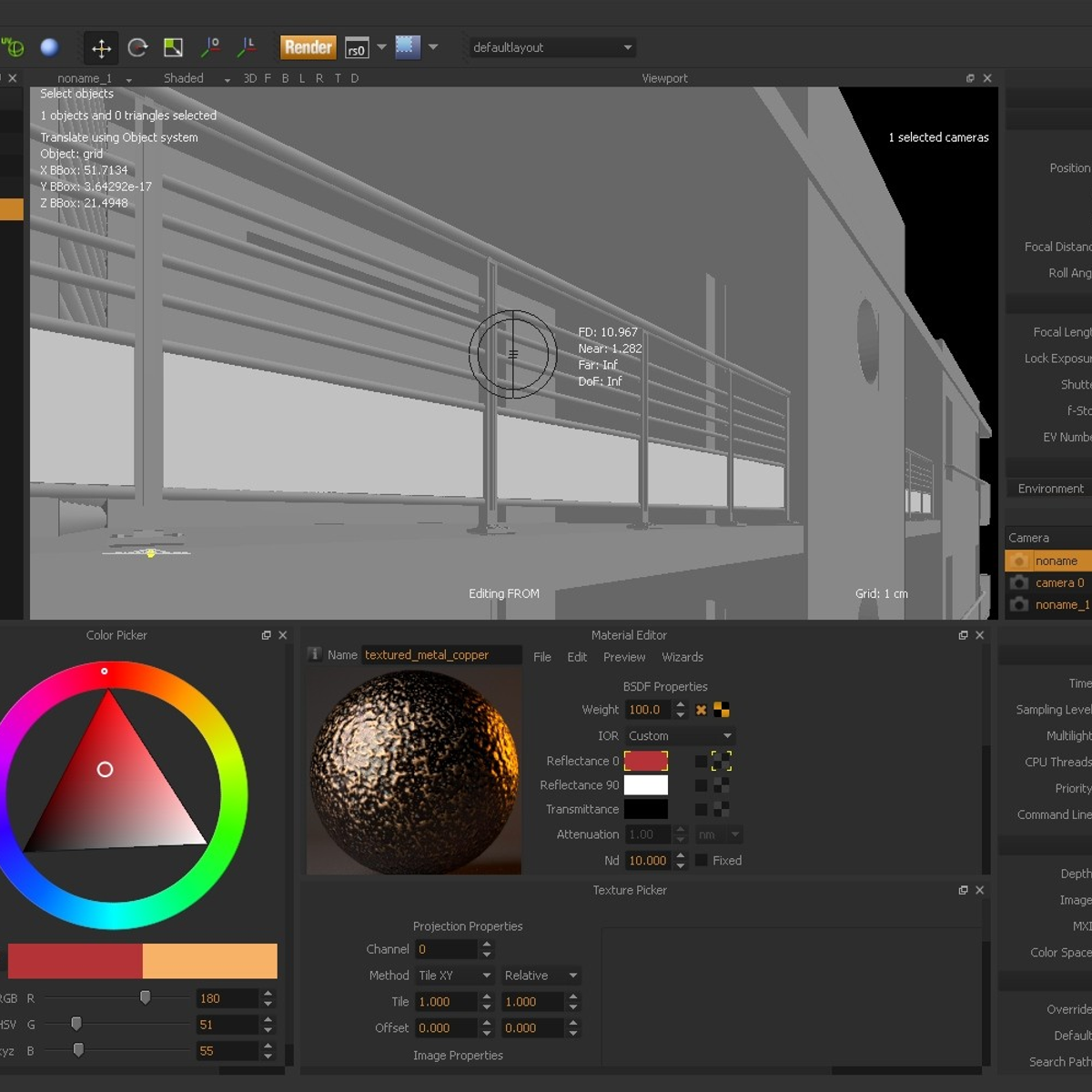The image size is (1092, 1092).
Task: Toggle the Transmittance texture checkbox
Action: point(701,809)
